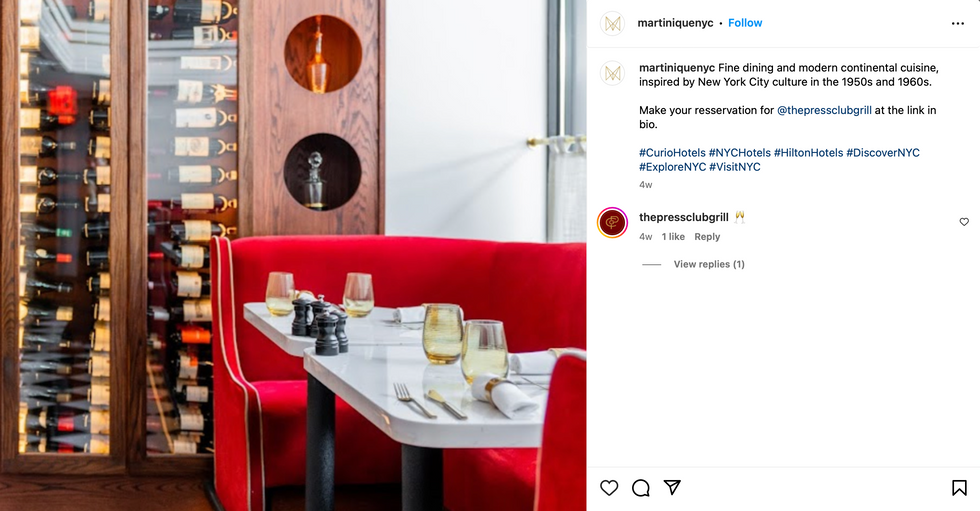Open martiniquenyc username in post header

pos(675,23)
